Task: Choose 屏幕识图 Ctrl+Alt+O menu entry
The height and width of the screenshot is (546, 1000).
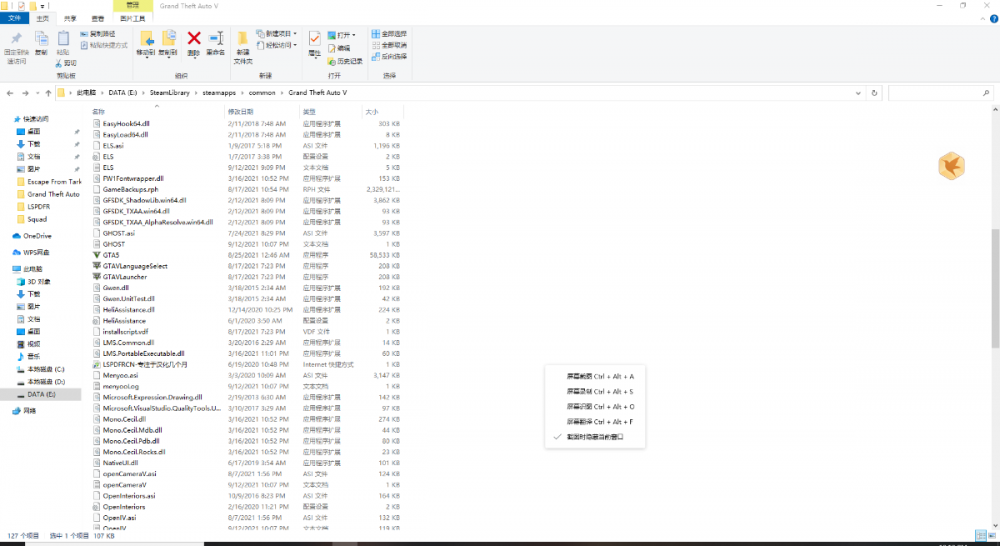Action: [594, 406]
